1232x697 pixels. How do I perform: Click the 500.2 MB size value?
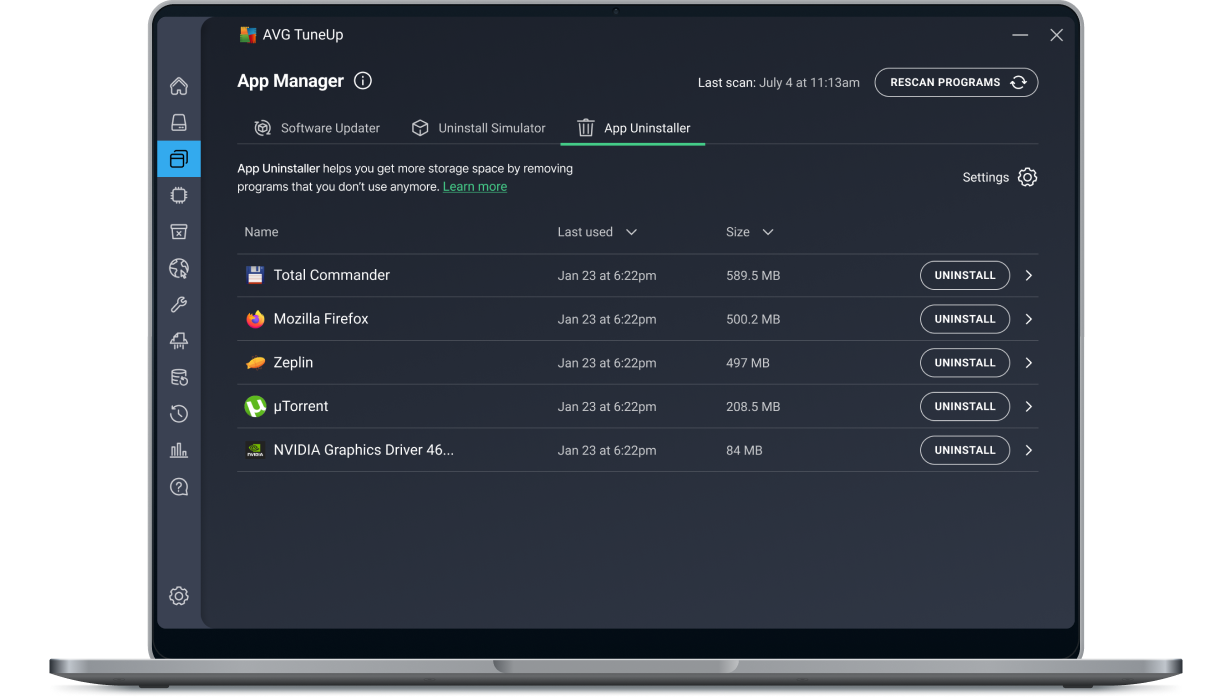753,319
